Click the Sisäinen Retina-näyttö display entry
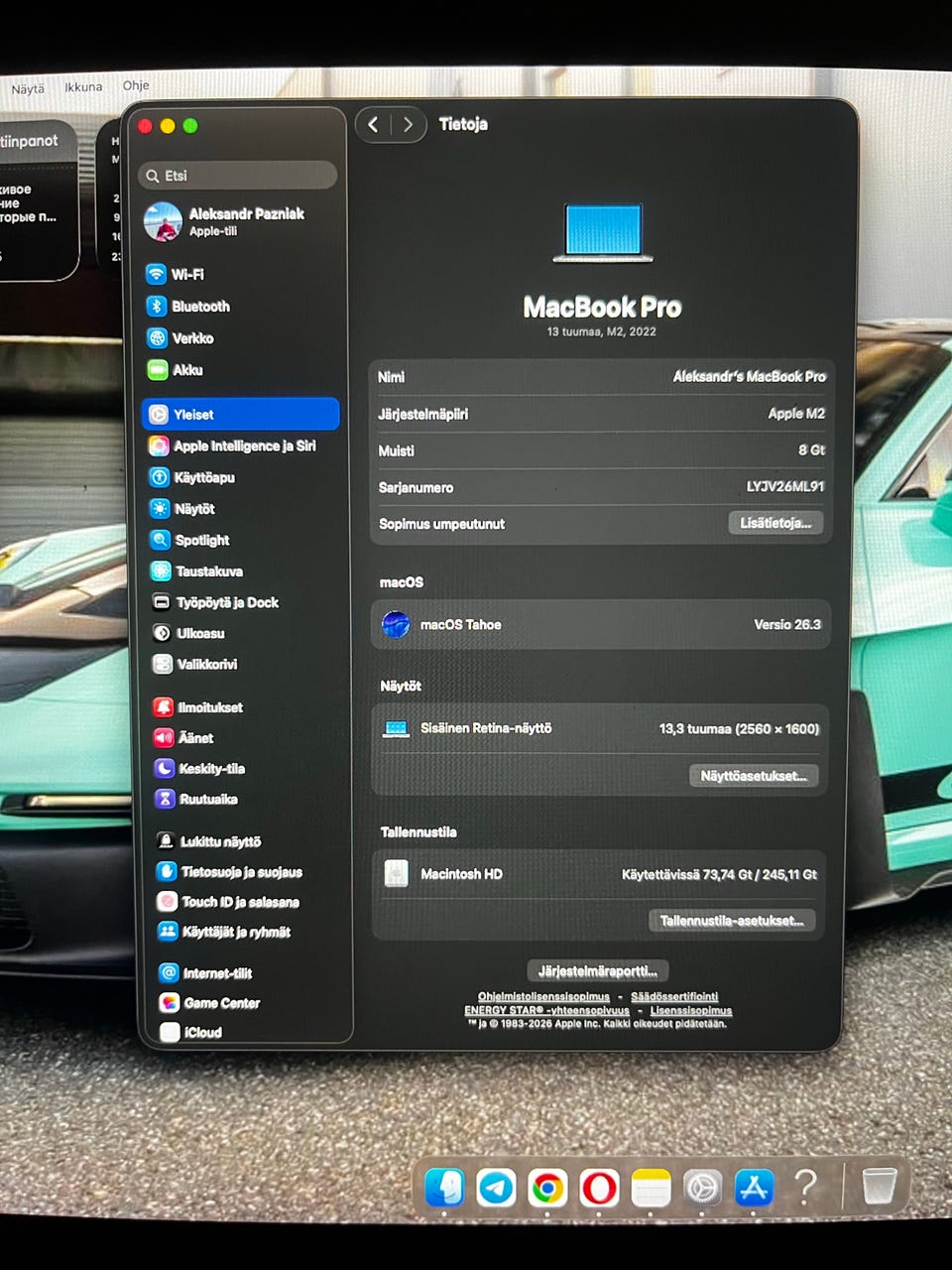The image size is (952, 1270). tap(601, 729)
